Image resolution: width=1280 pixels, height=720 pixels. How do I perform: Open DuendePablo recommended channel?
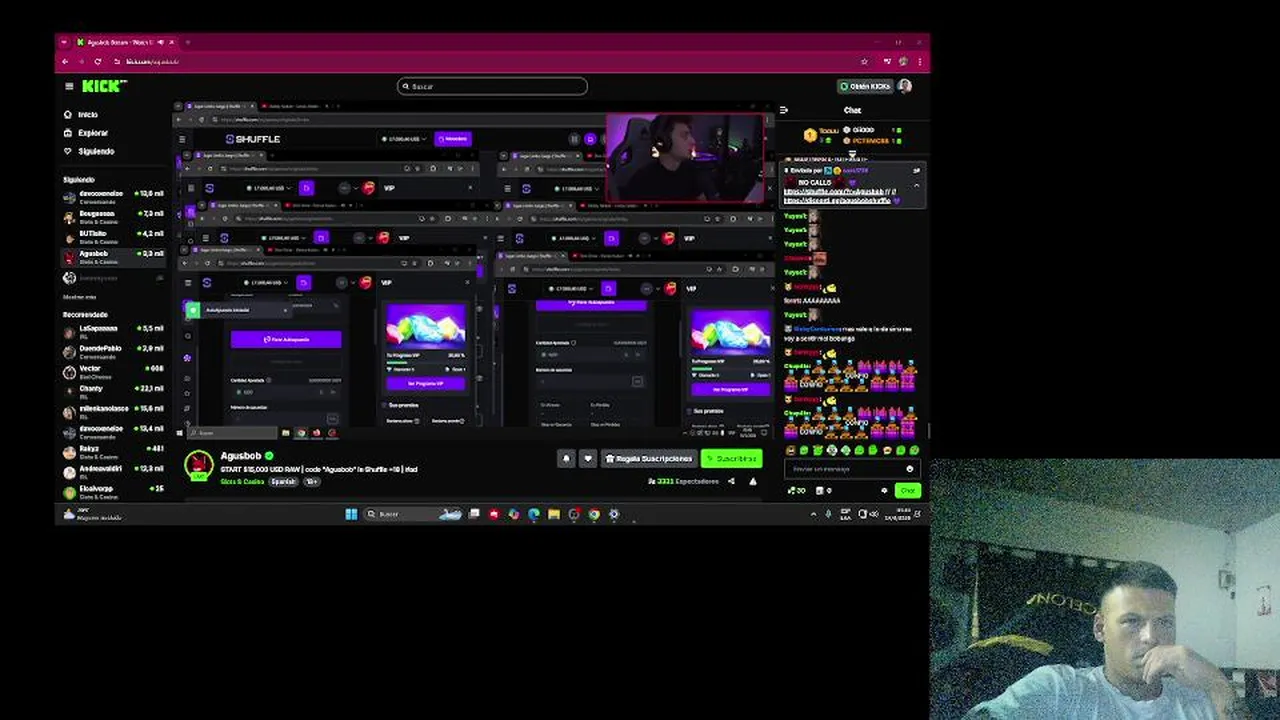coord(113,351)
